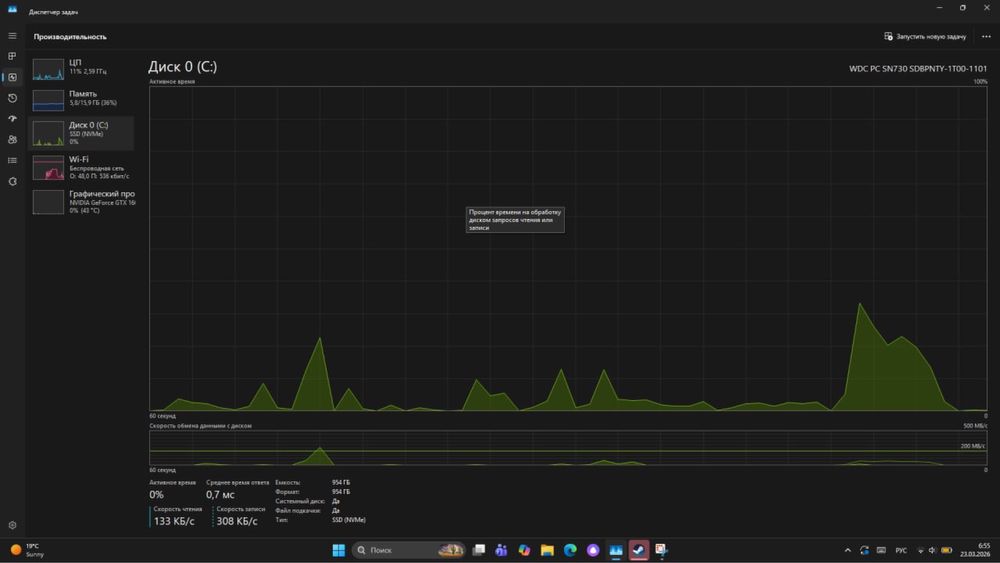The height and width of the screenshot is (563, 1000).
Task: Click the Диск 0 (C:) title heading
Action: point(182,67)
